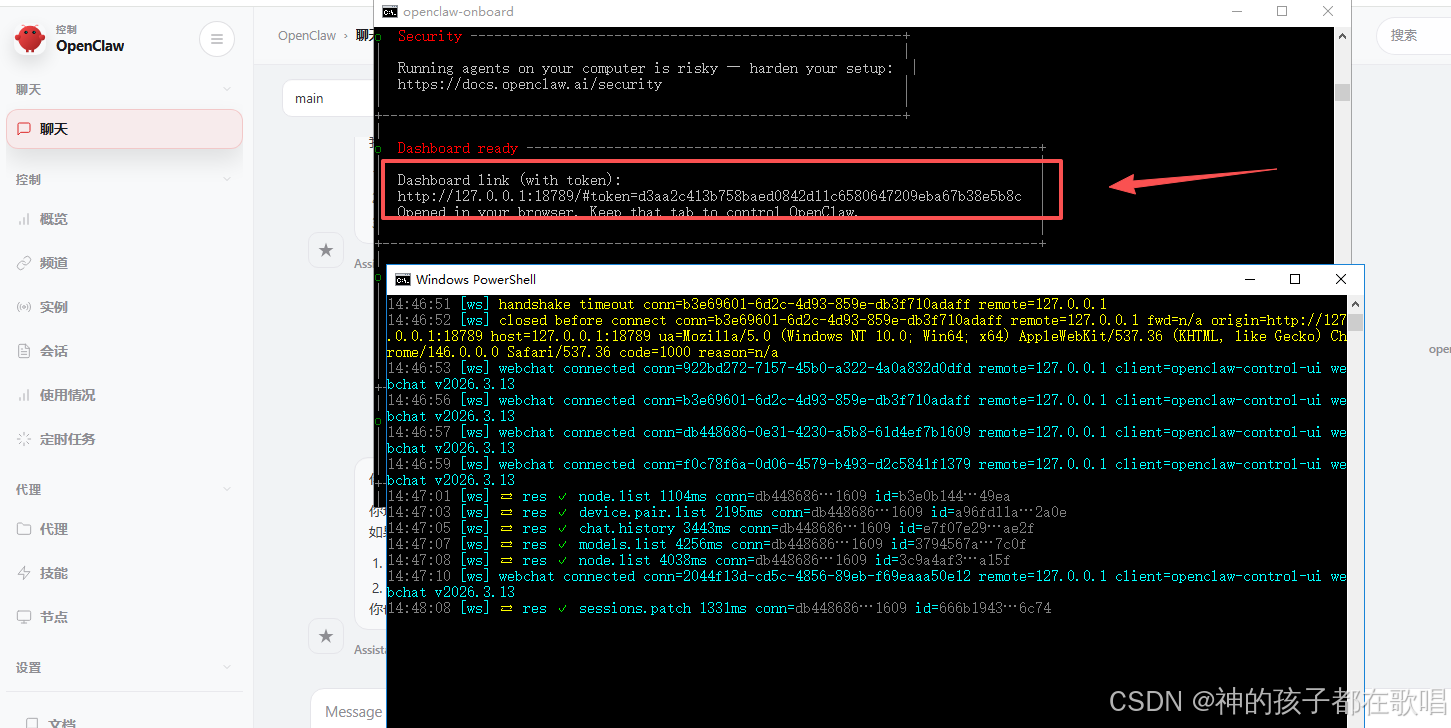Click the red 'Dashboard ready' heading

tap(457, 148)
